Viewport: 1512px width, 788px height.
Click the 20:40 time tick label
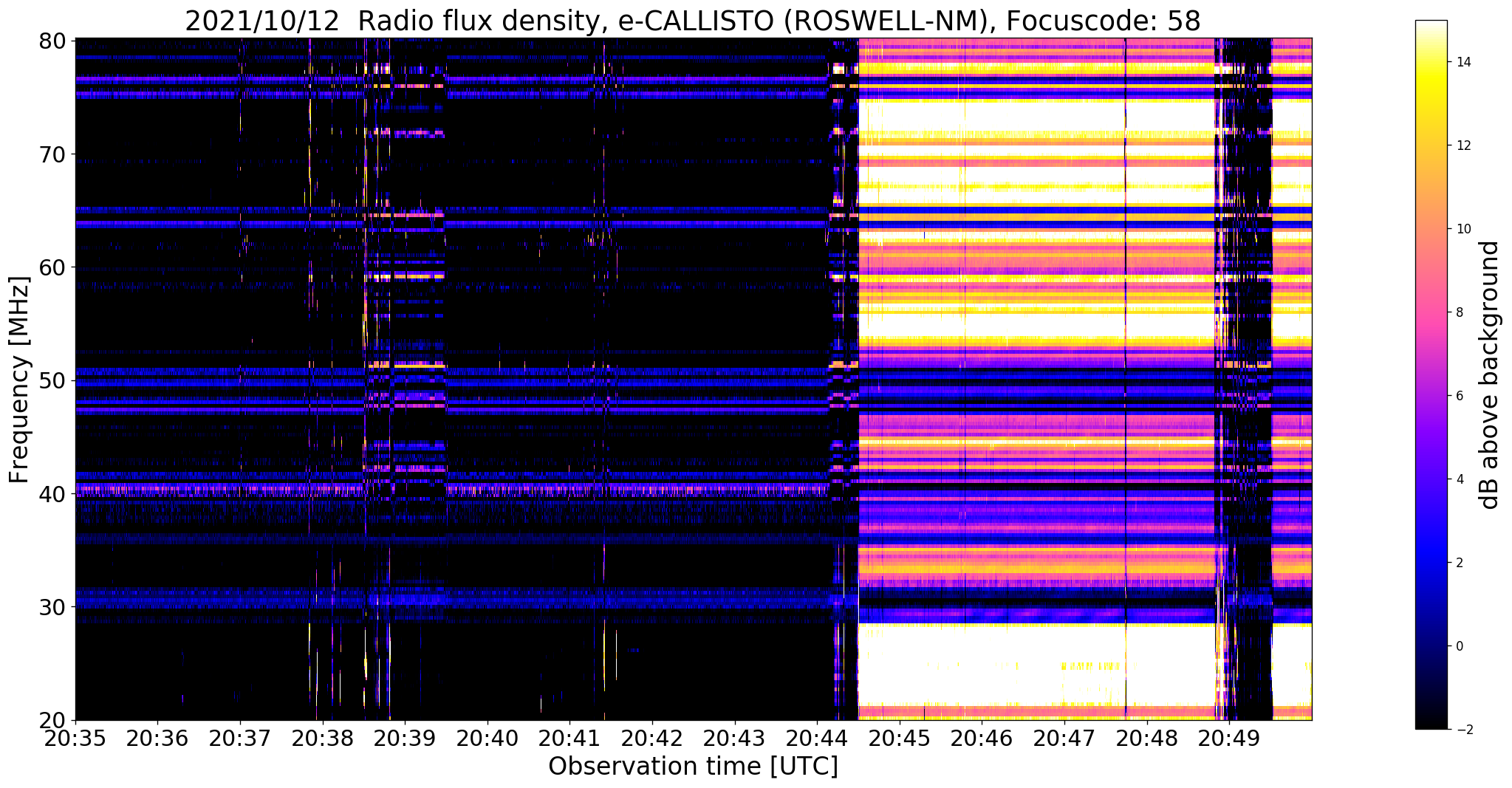(487, 737)
